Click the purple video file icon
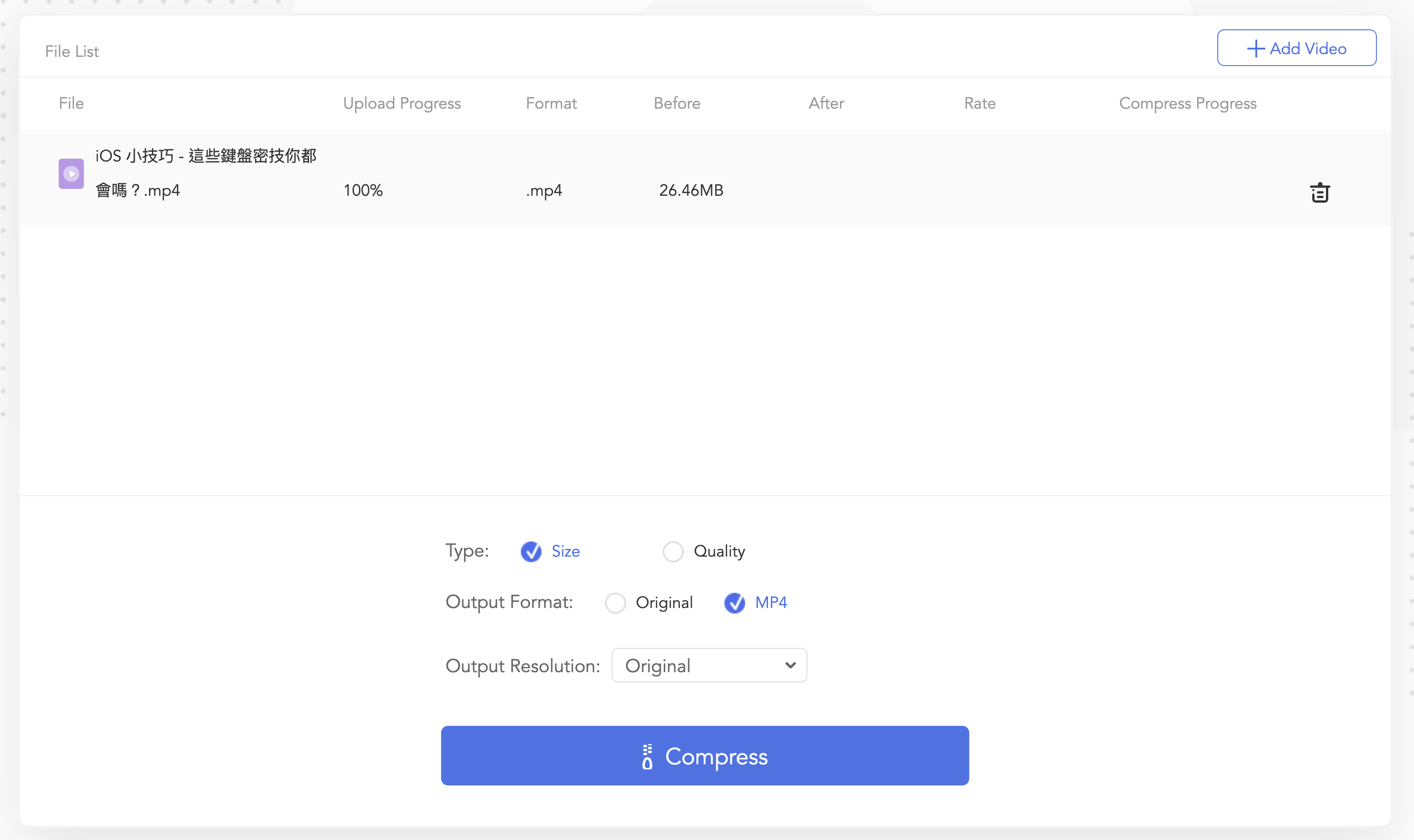Viewport: 1414px width, 840px height. click(71, 173)
